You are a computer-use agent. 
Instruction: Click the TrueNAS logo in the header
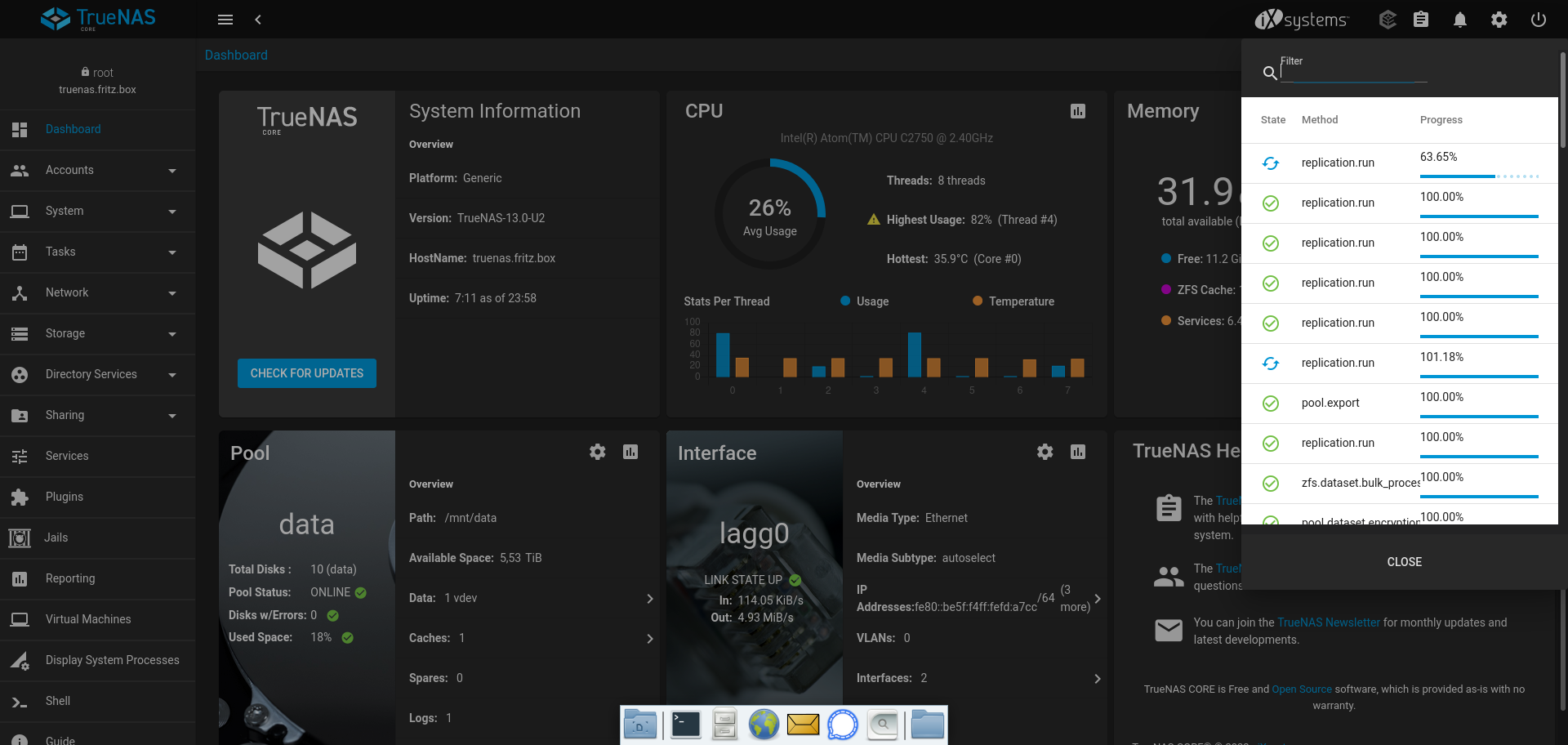(x=98, y=18)
